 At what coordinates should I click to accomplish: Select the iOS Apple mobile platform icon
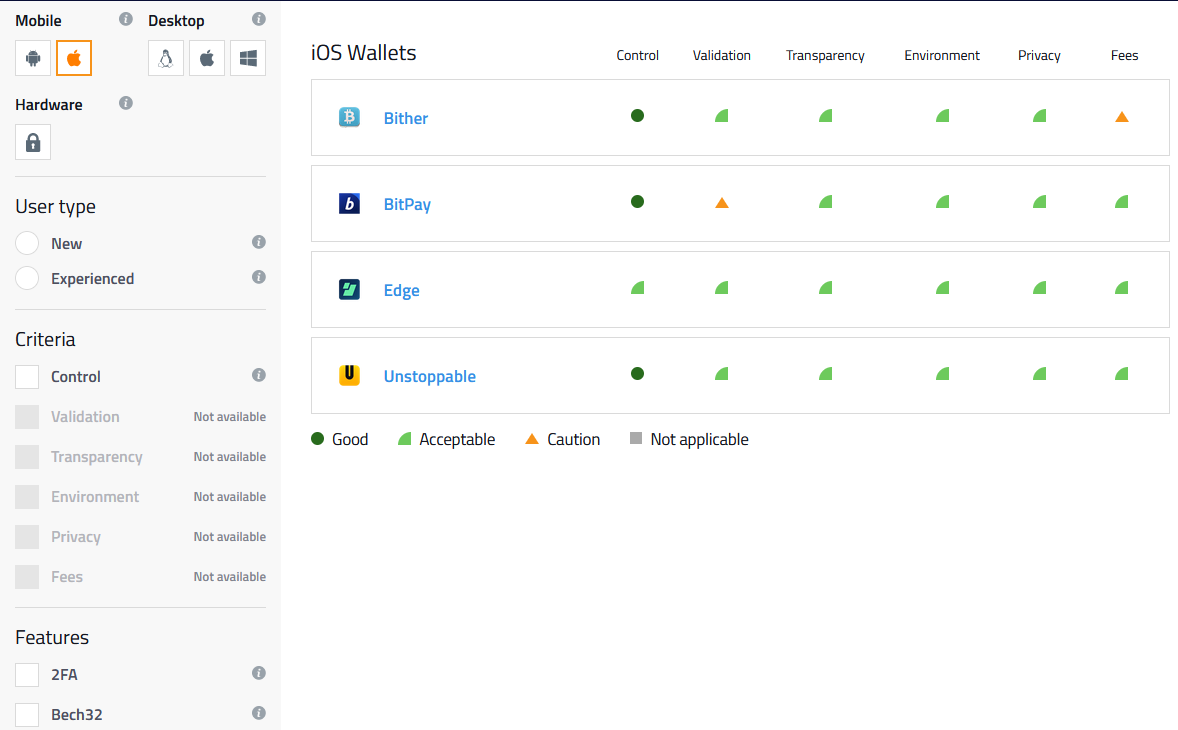pyautogui.click(x=74, y=59)
